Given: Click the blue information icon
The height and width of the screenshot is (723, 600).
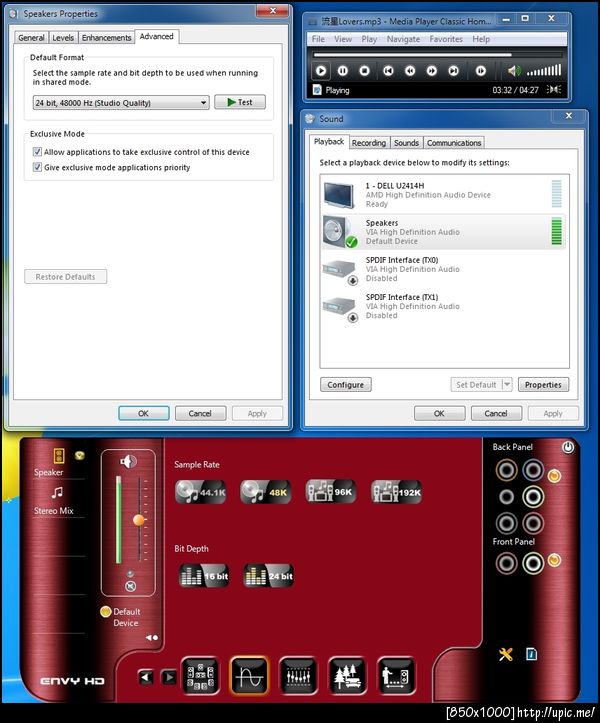Looking at the screenshot, I should click(x=531, y=654).
